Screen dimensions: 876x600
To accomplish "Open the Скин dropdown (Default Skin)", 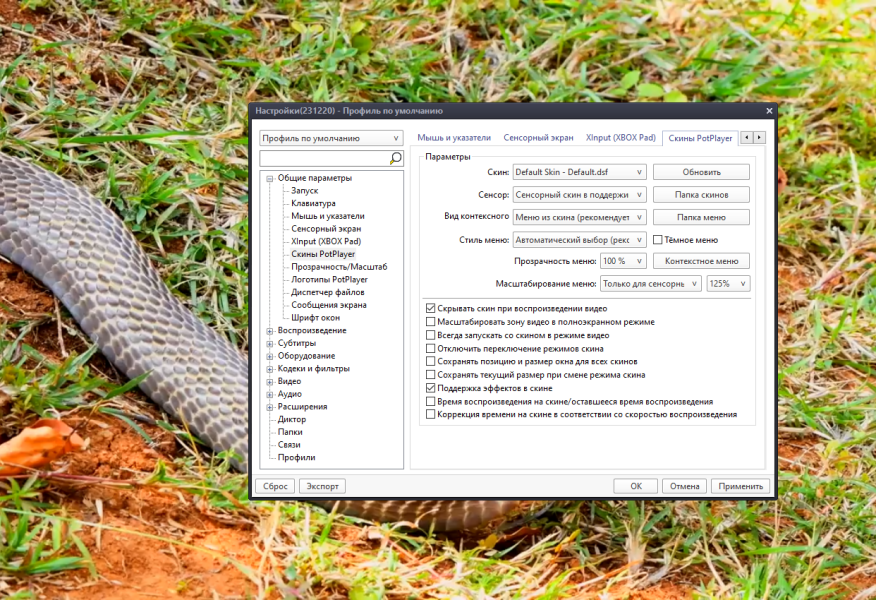I will point(579,172).
